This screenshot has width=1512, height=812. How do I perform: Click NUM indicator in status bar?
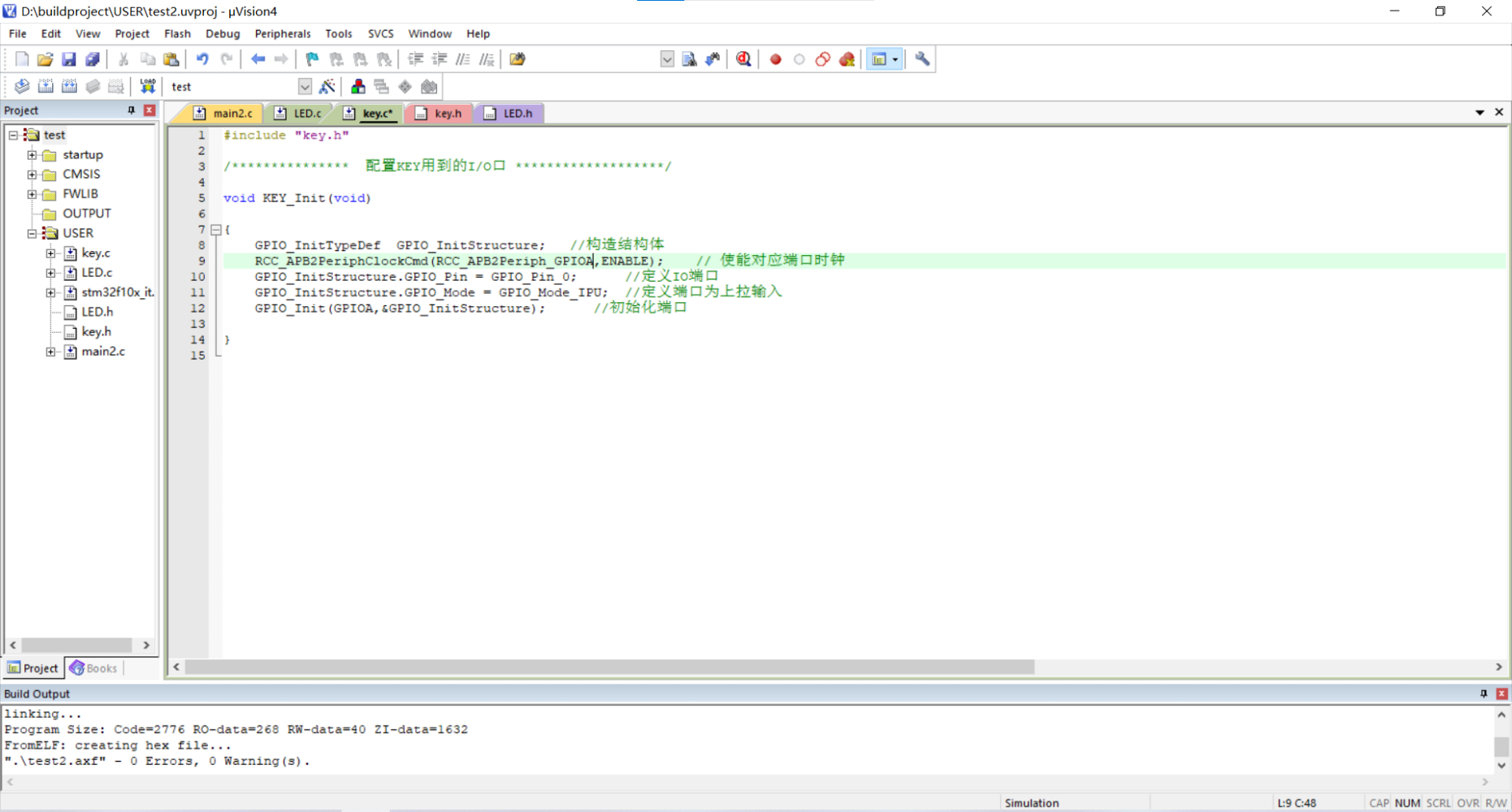click(1407, 803)
